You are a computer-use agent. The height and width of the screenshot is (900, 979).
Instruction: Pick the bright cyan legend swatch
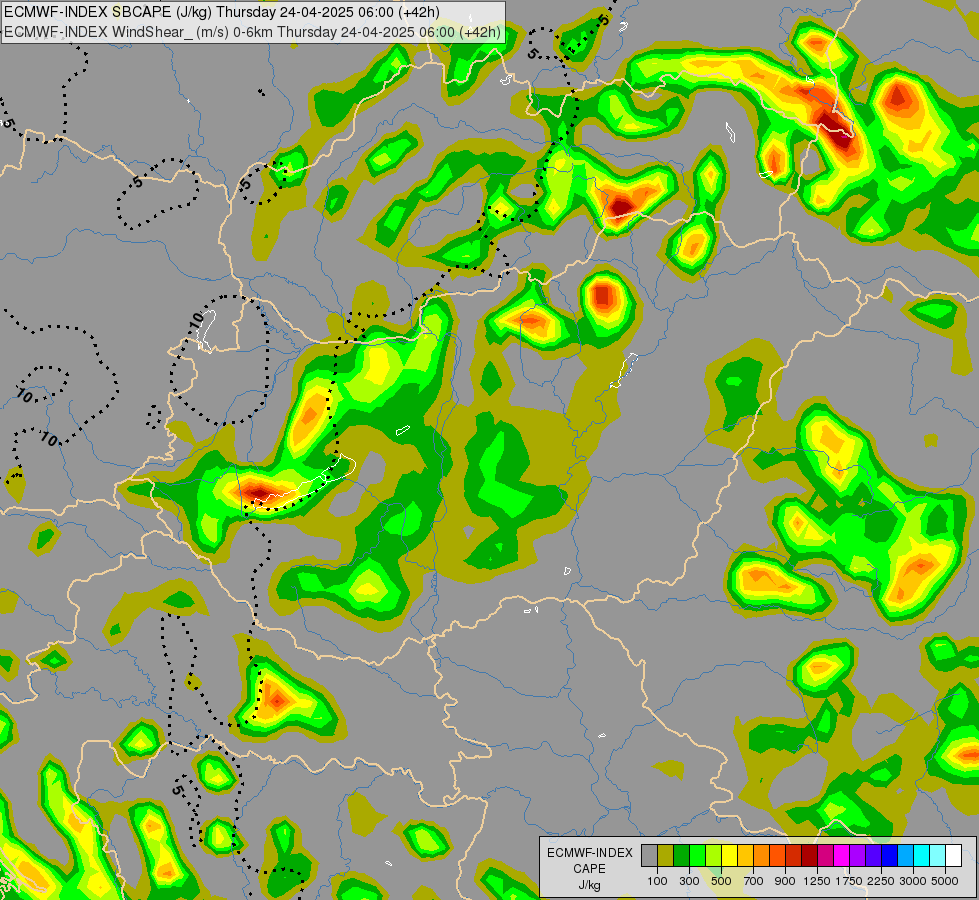[x=922, y=856]
